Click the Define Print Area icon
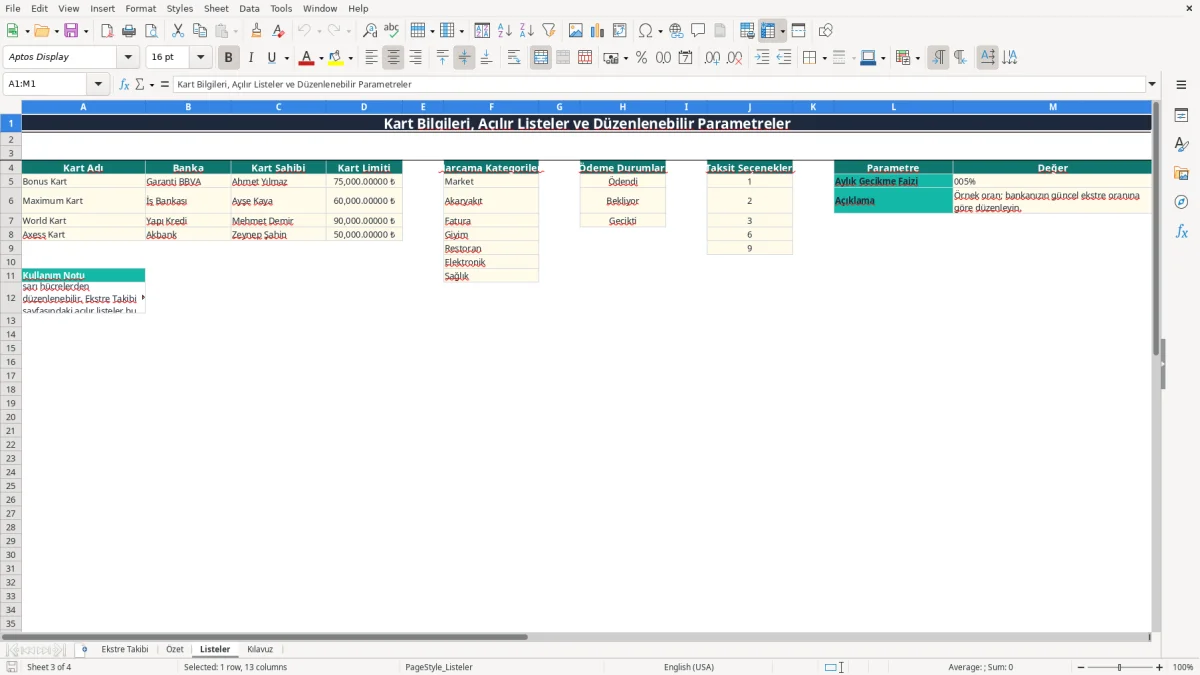This screenshot has width=1200, height=675. 747,31
